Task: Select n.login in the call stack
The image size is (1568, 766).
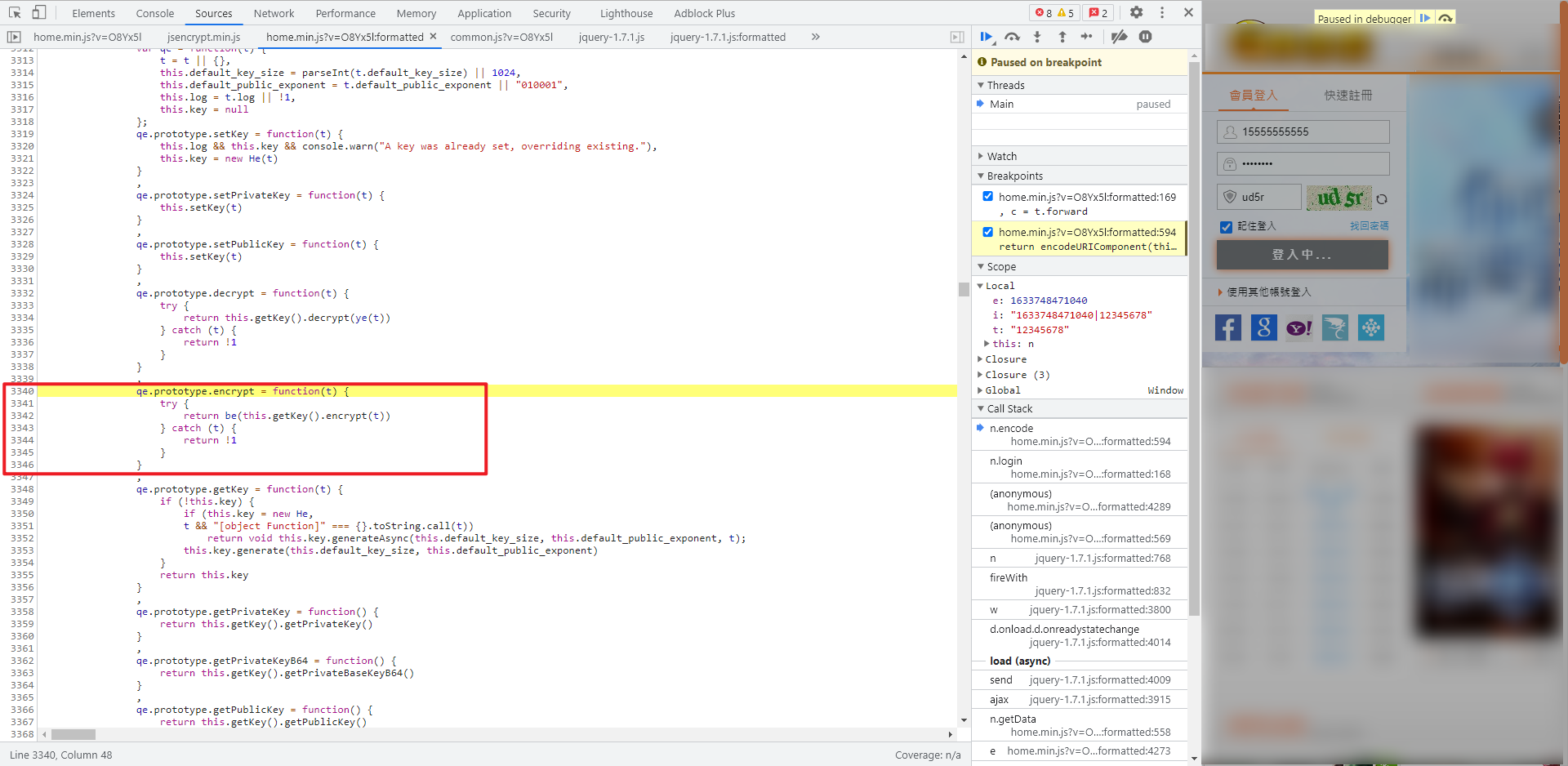Action: [1005, 461]
